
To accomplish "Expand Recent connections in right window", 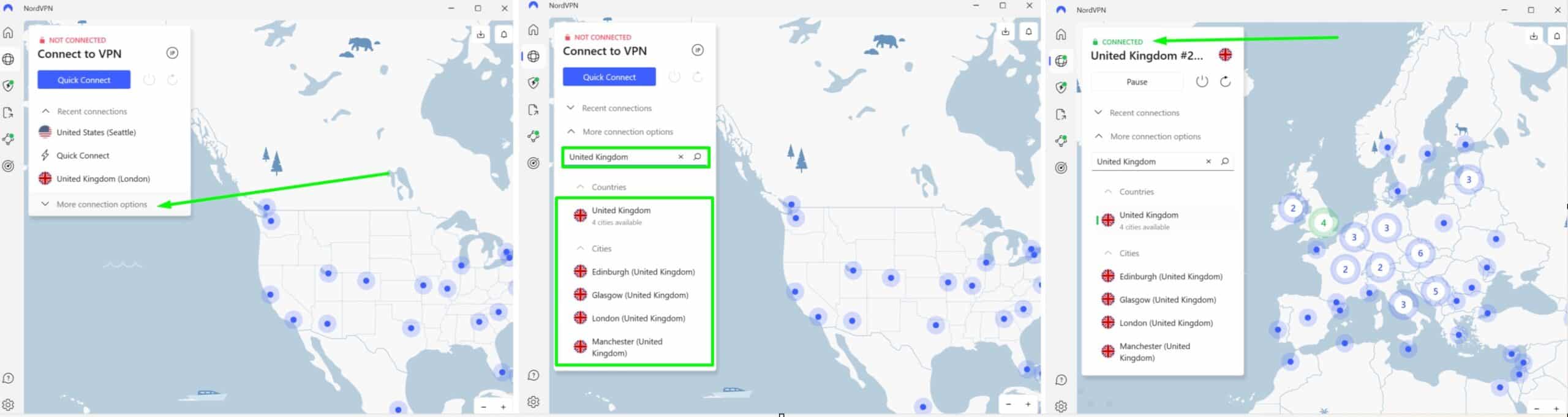I will [x=1138, y=113].
